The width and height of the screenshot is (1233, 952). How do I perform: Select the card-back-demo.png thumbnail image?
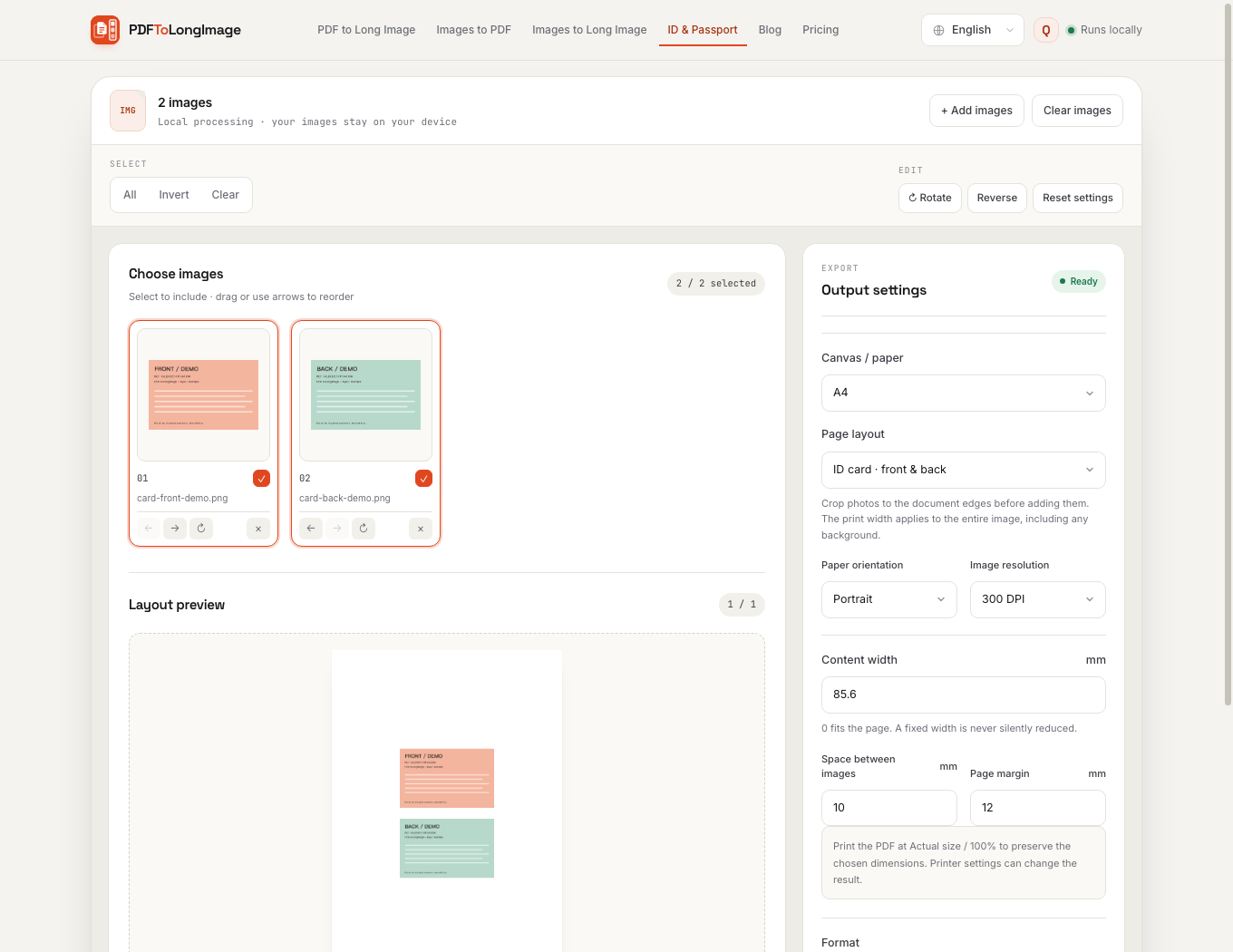click(365, 394)
